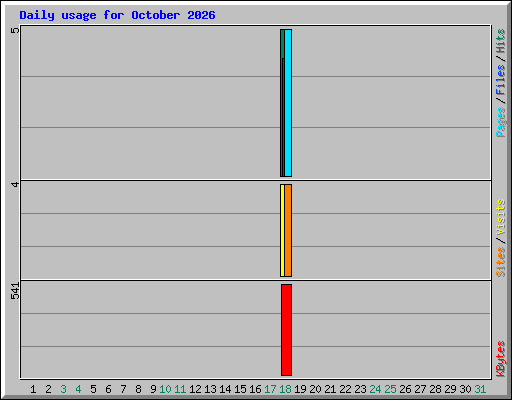512x400 pixels.
Task: Click day label '2' on the x-axis
Action: pyautogui.click(x=48, y=389)
